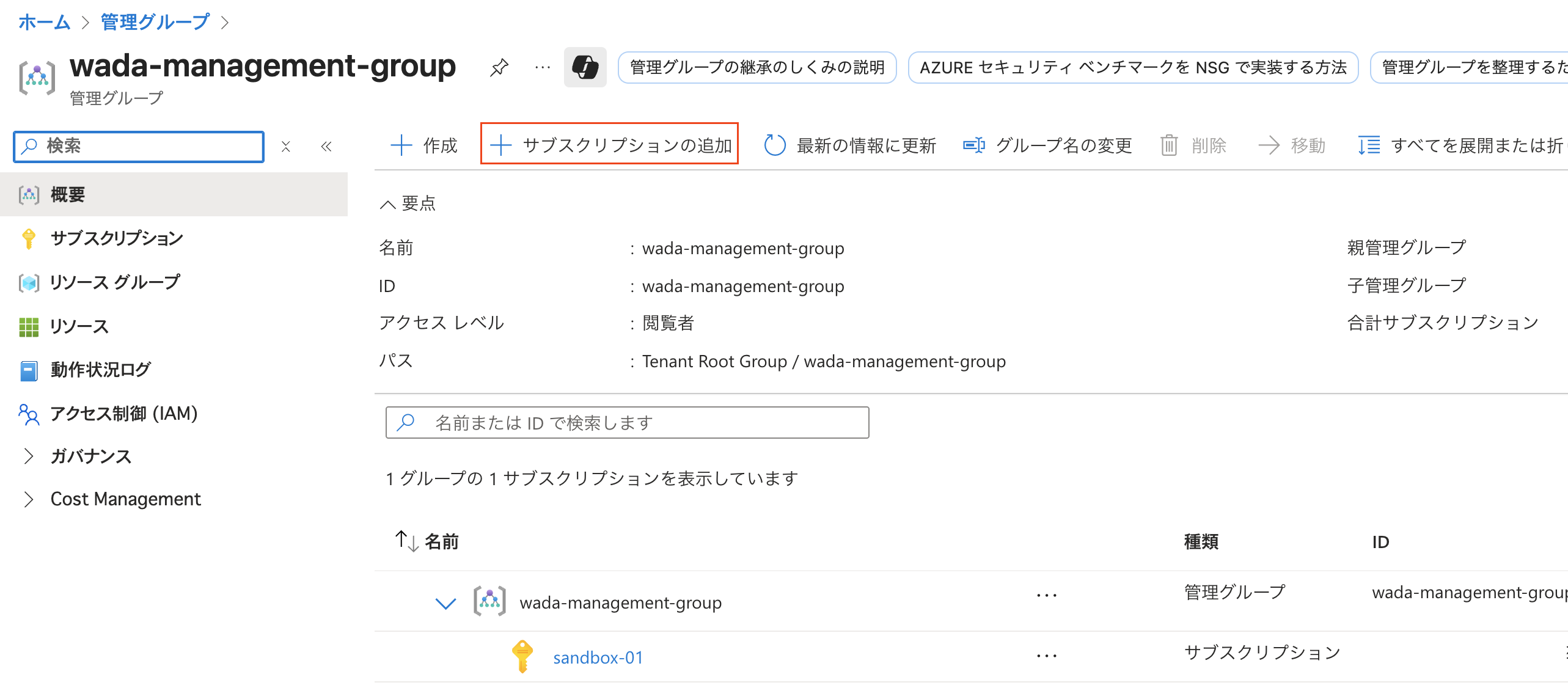The height and width of the screenshot is (699, 1568).
Task: Clear the sidebar search with X
Action: [285, 147]
